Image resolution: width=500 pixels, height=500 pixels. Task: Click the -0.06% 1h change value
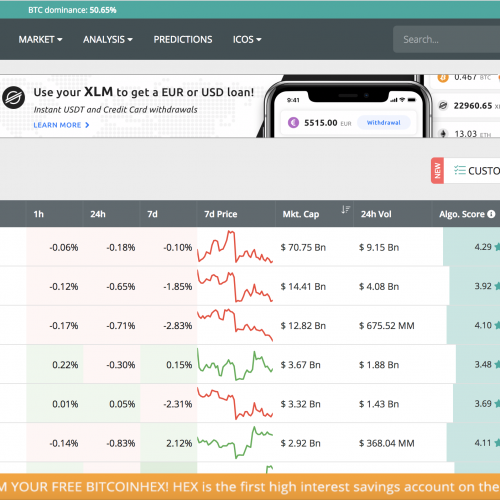pyautogui.click(x=64, y=247)
